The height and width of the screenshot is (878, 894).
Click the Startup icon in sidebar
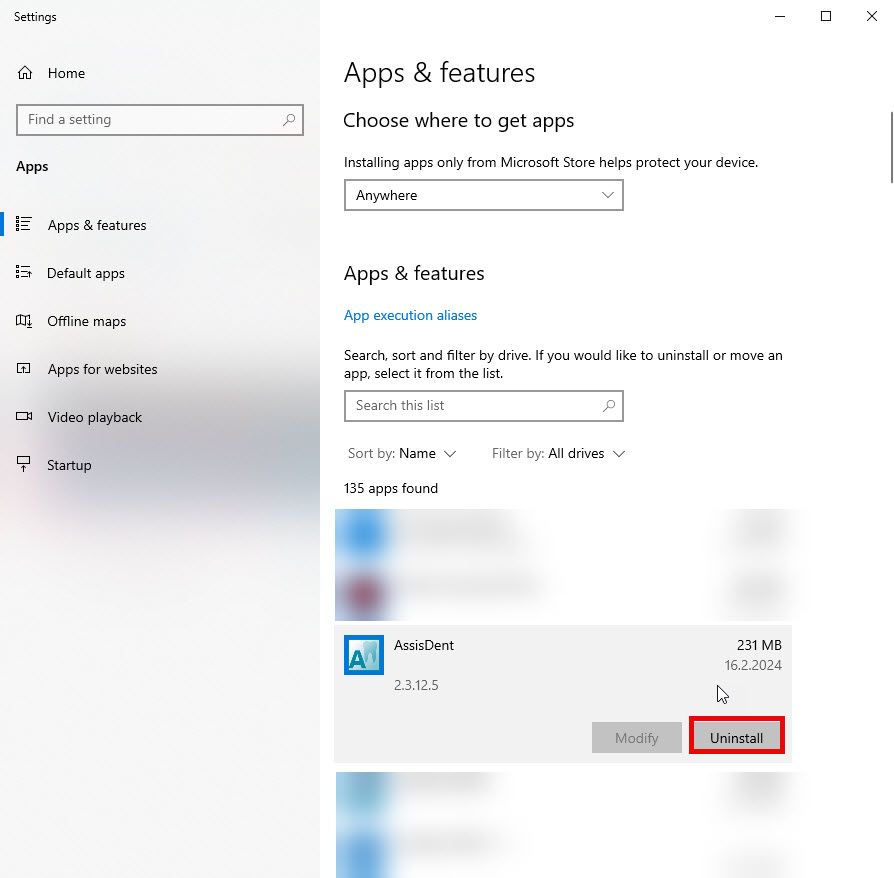pyautogui.click(x=23, y=464)
